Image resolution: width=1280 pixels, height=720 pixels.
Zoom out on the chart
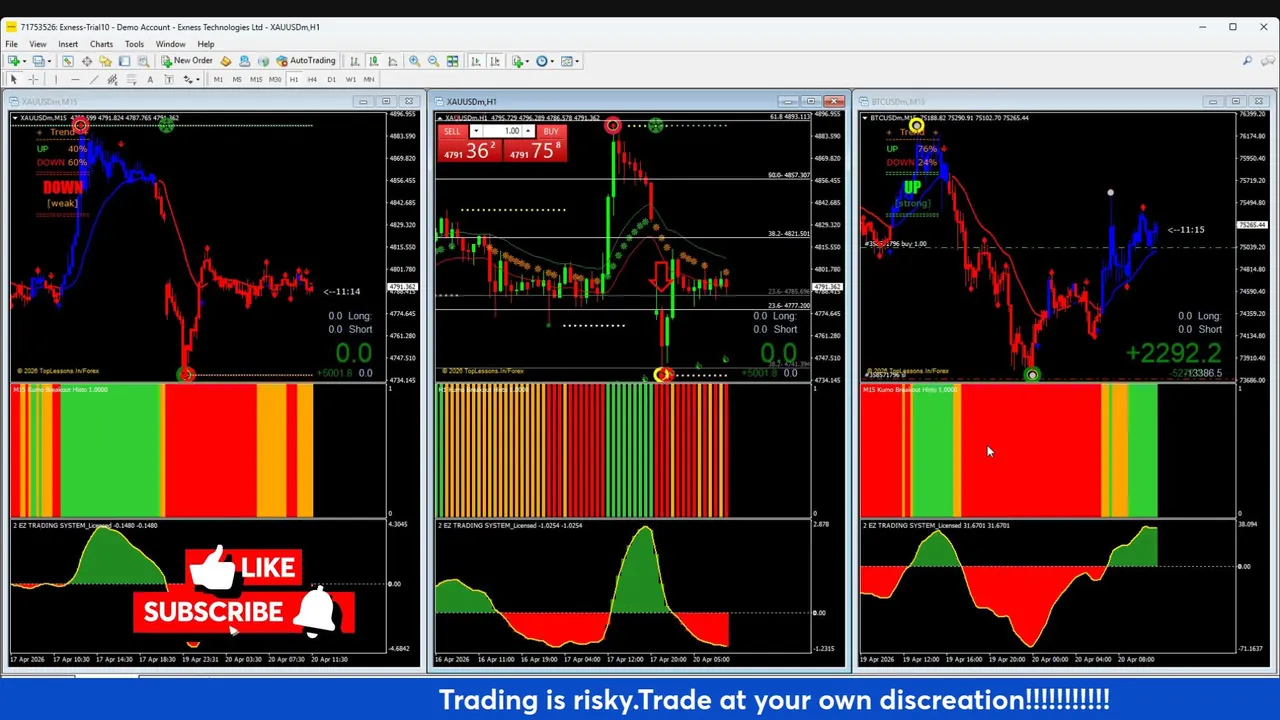(433, 61)
